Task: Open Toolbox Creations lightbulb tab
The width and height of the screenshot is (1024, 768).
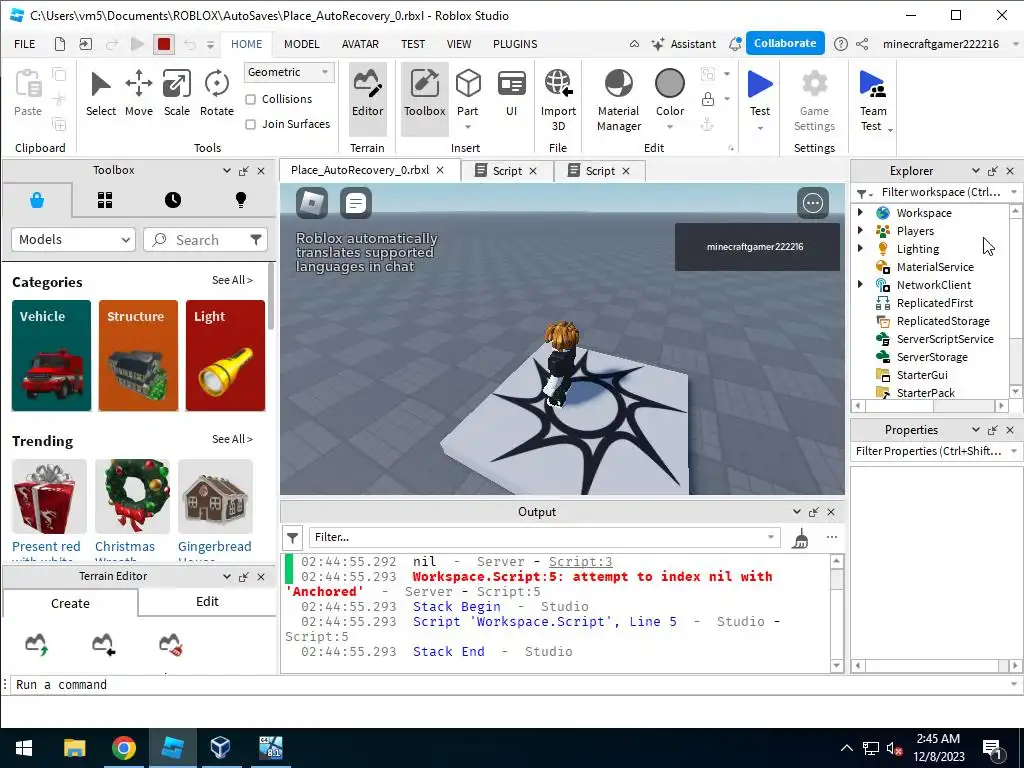Action: pos(241,200)
